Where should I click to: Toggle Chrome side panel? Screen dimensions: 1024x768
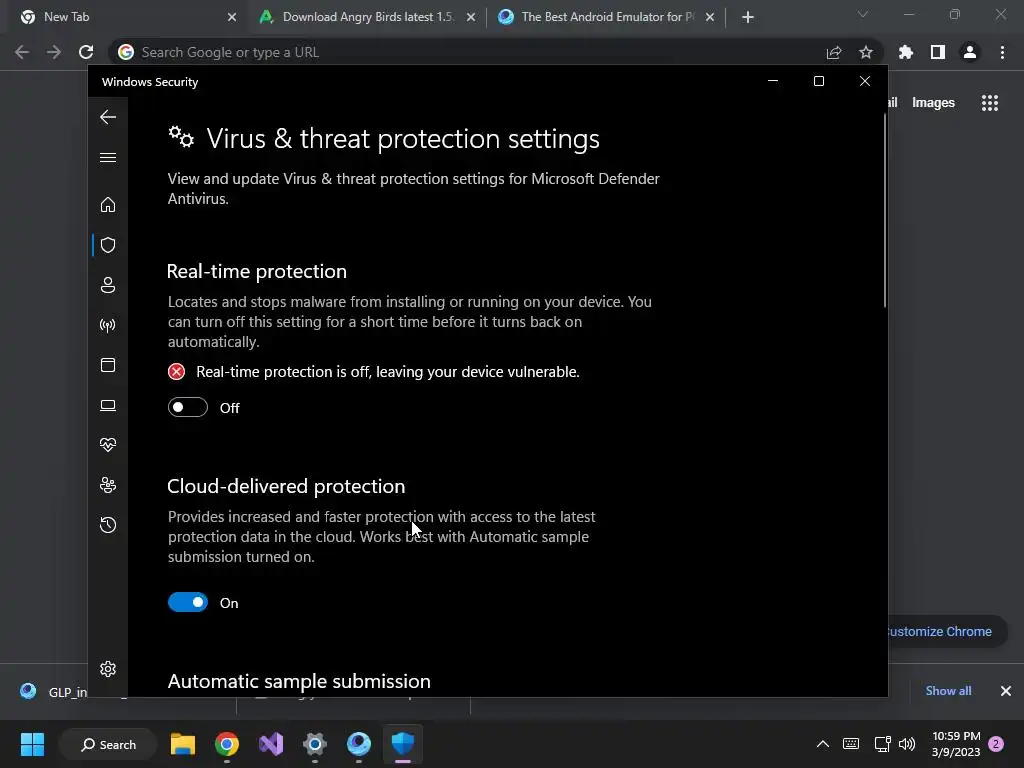938,52
